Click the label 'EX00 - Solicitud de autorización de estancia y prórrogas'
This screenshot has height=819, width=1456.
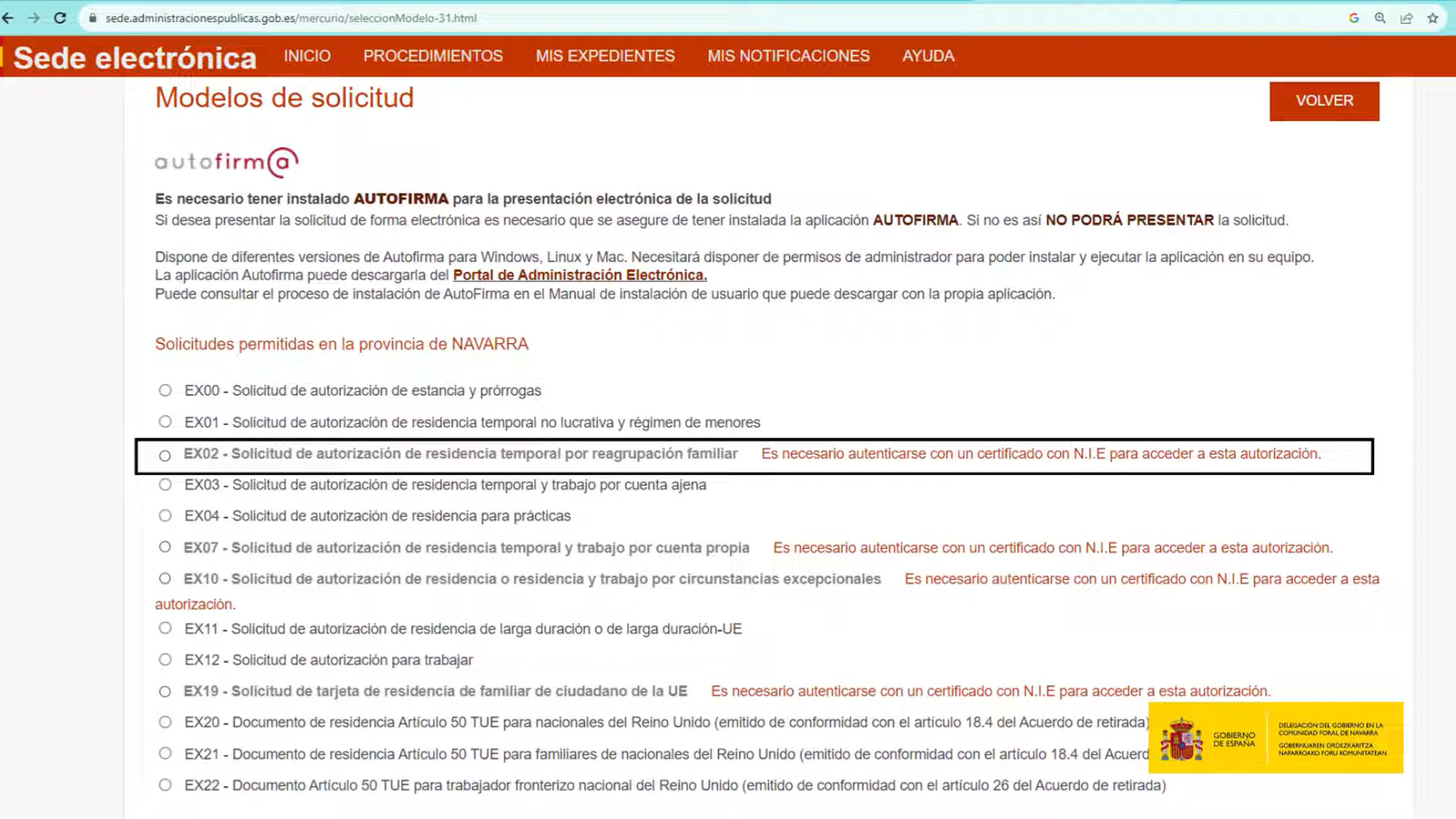coord(363,390)
